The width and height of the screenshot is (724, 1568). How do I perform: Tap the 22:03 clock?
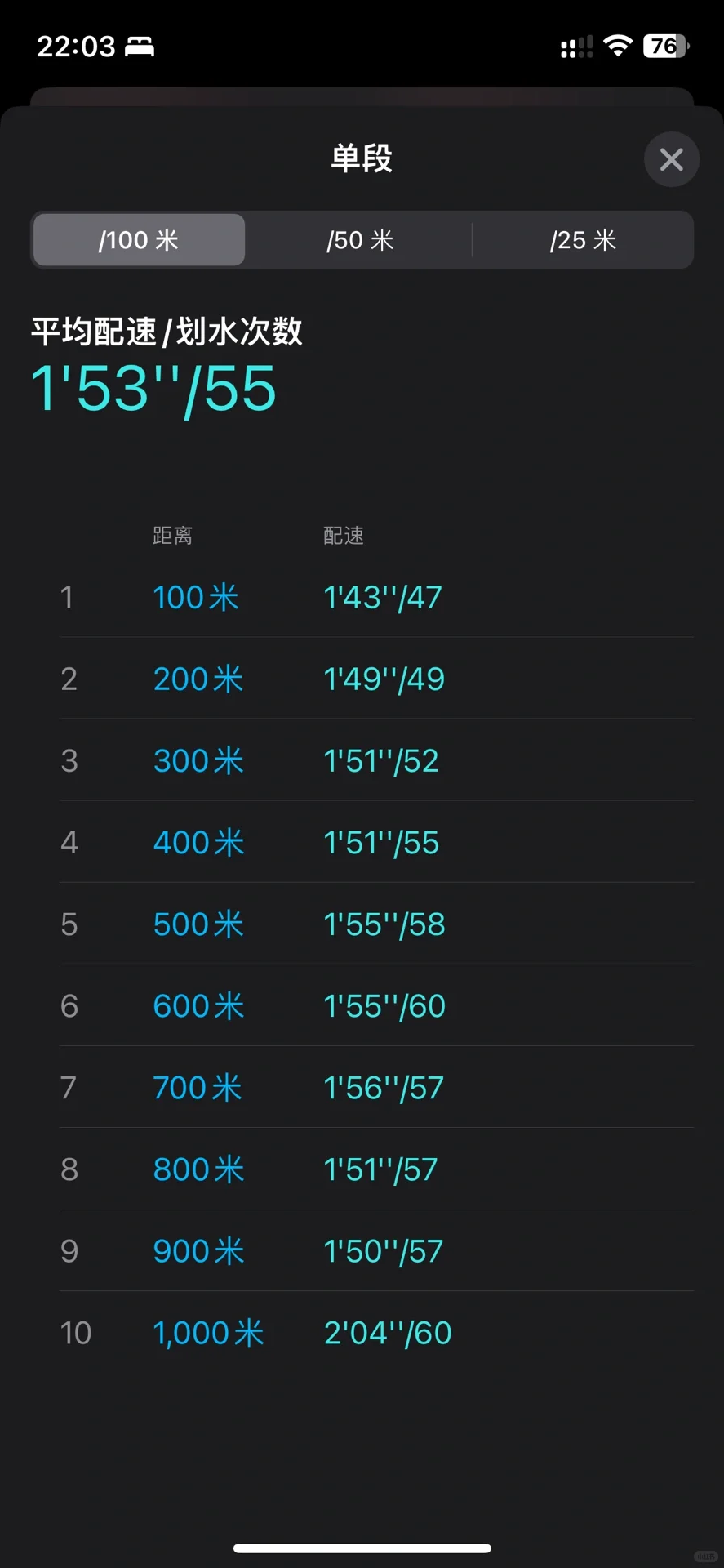click(x=76, y=47)
